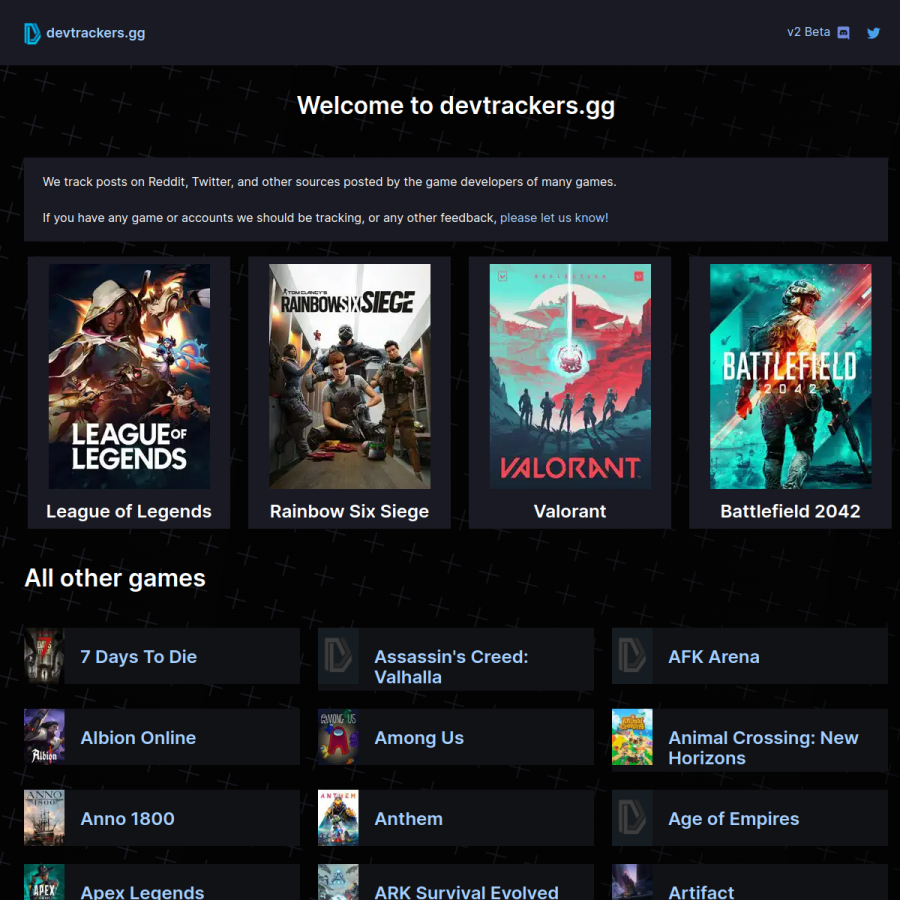Image resolution: width=900 pixels, height=900 pixels.
Task: Open the 7 Days To Die tracker
Action: click(x=138, y=657)
